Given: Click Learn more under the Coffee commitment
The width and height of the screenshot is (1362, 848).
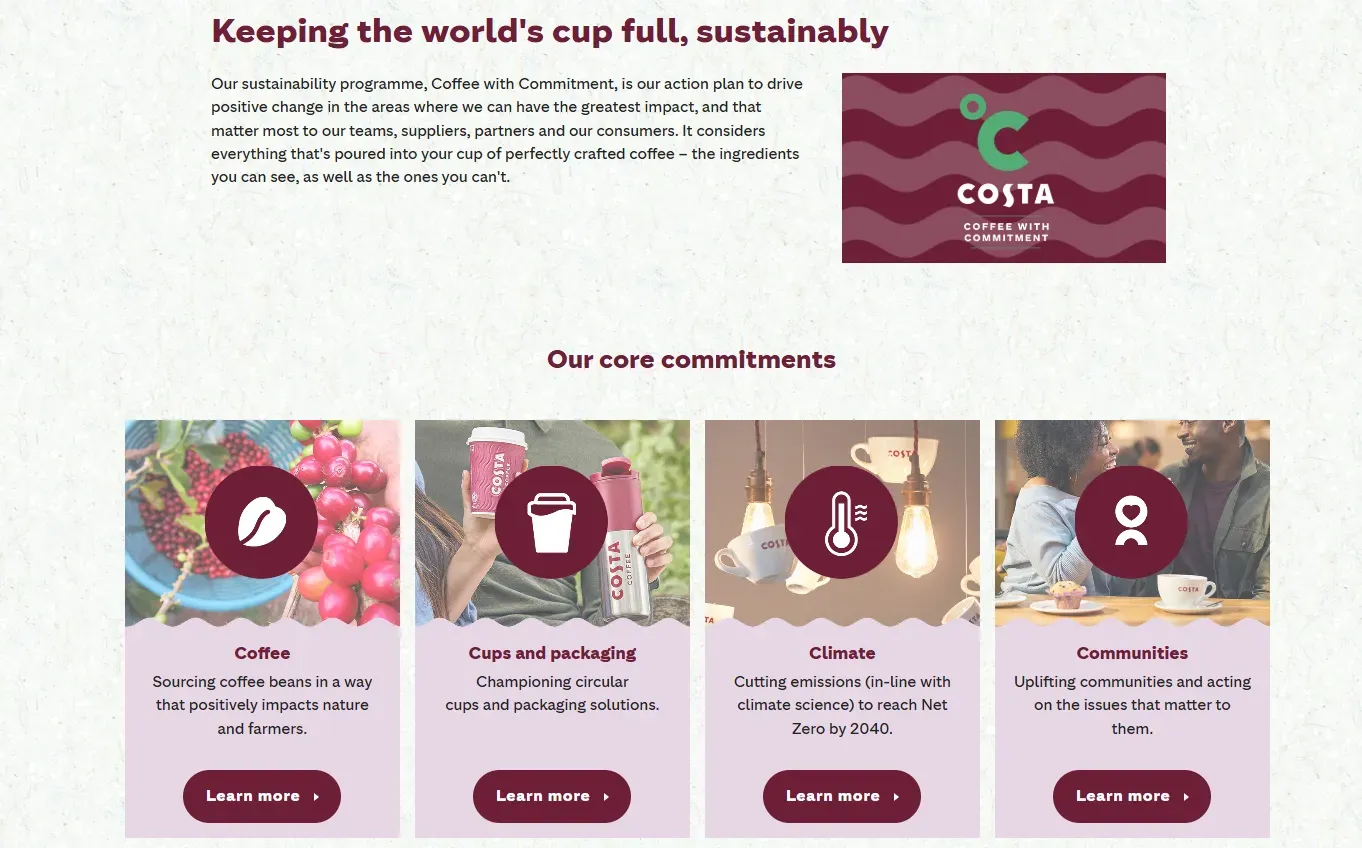Looking at the screenshot, I should pos(261,796).
